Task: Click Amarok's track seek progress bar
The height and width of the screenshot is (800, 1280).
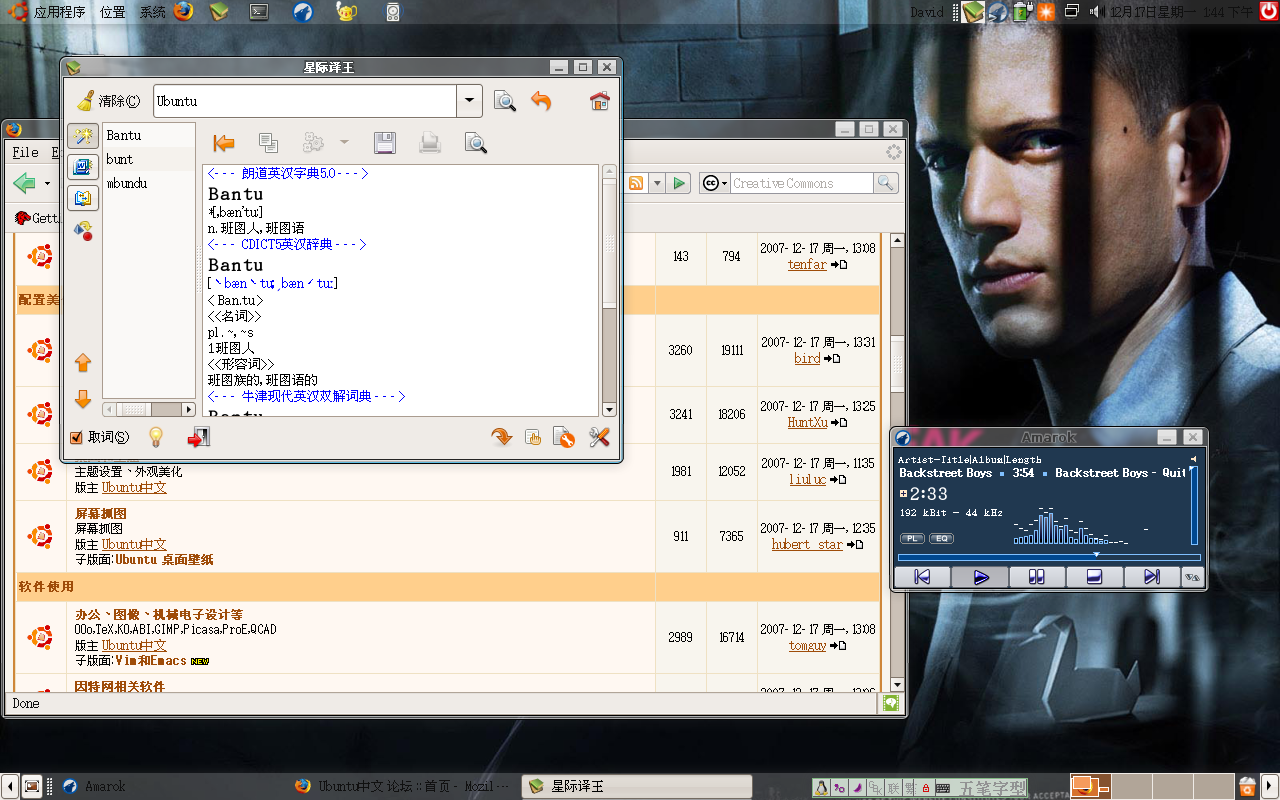Action: coord(1049,557)
